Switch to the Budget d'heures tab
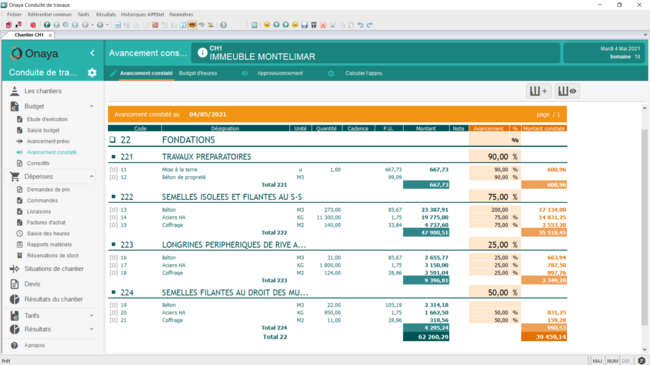The height and width of the screenshot is (365, 650). [198, 73]
